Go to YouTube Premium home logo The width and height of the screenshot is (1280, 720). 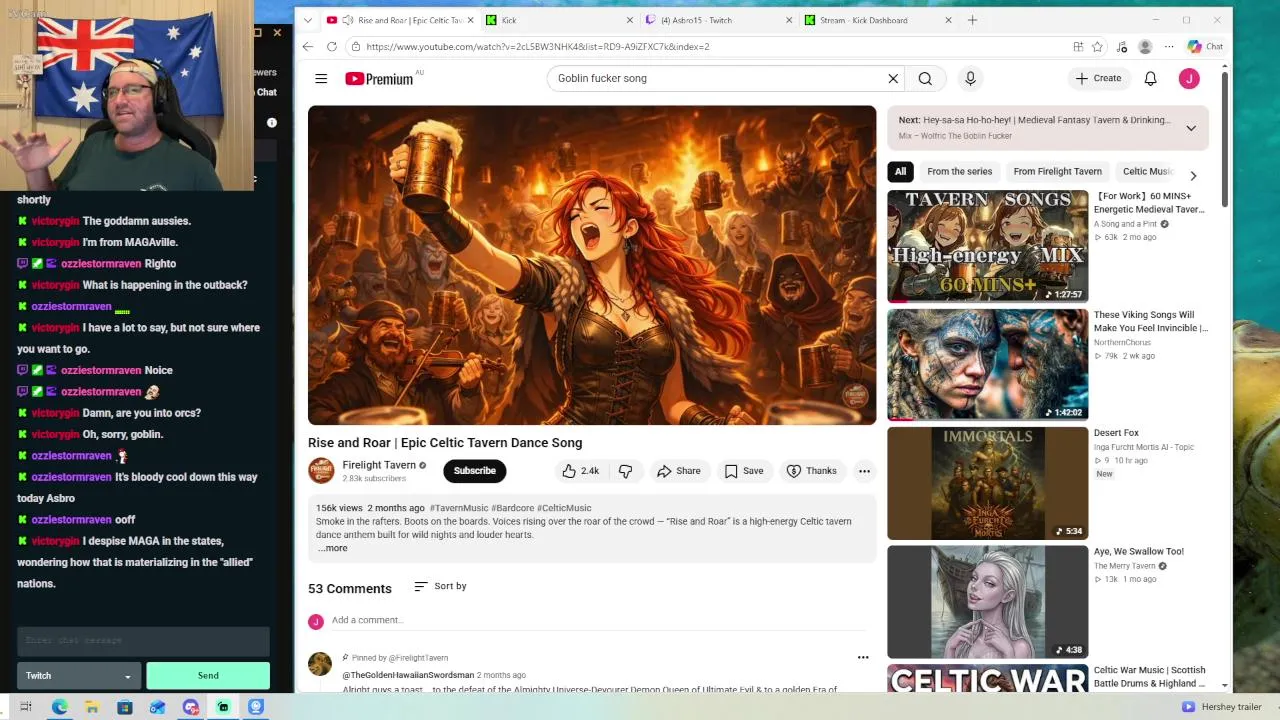[x=379, y=79]
